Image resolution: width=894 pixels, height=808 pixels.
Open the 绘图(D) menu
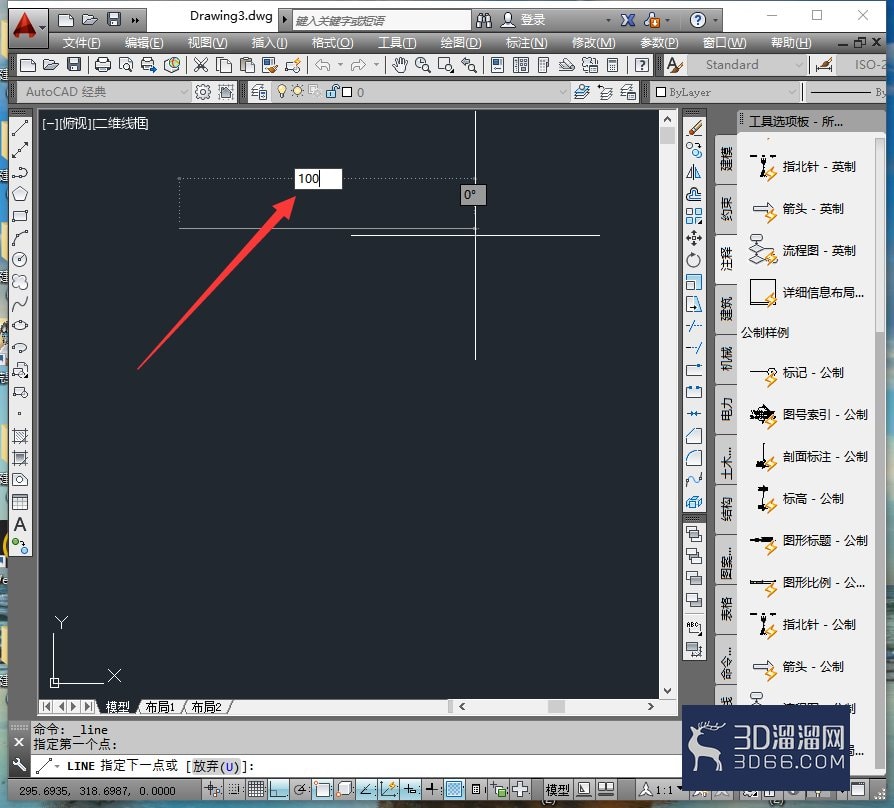(461, 43)
